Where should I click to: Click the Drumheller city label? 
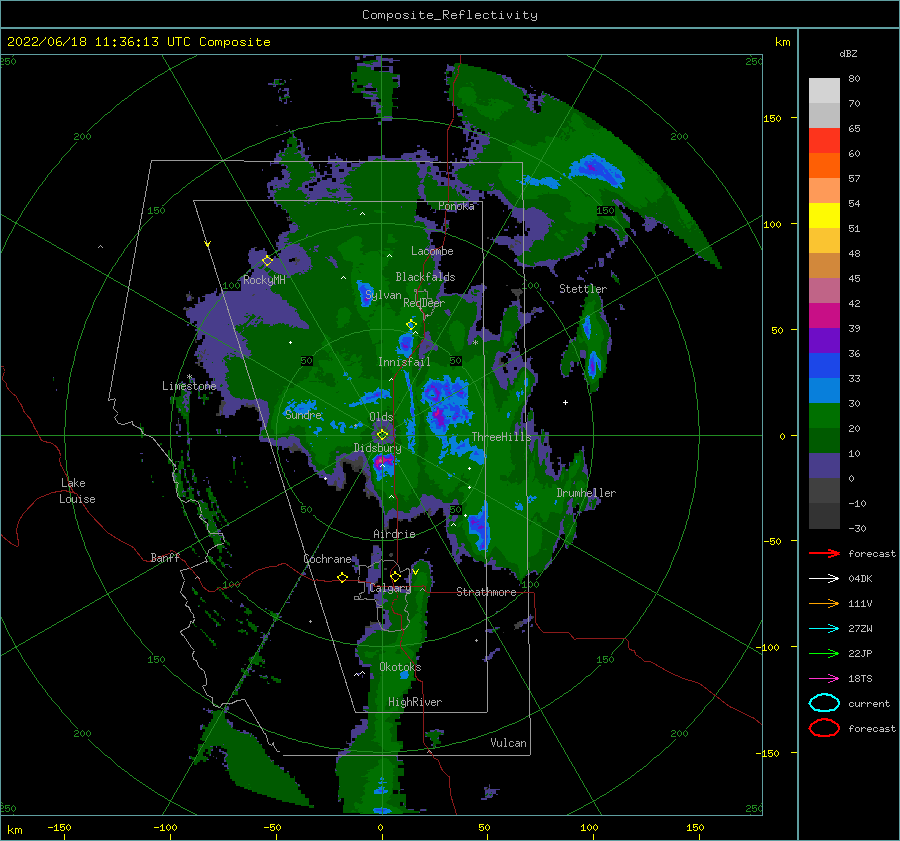[586, 493]
